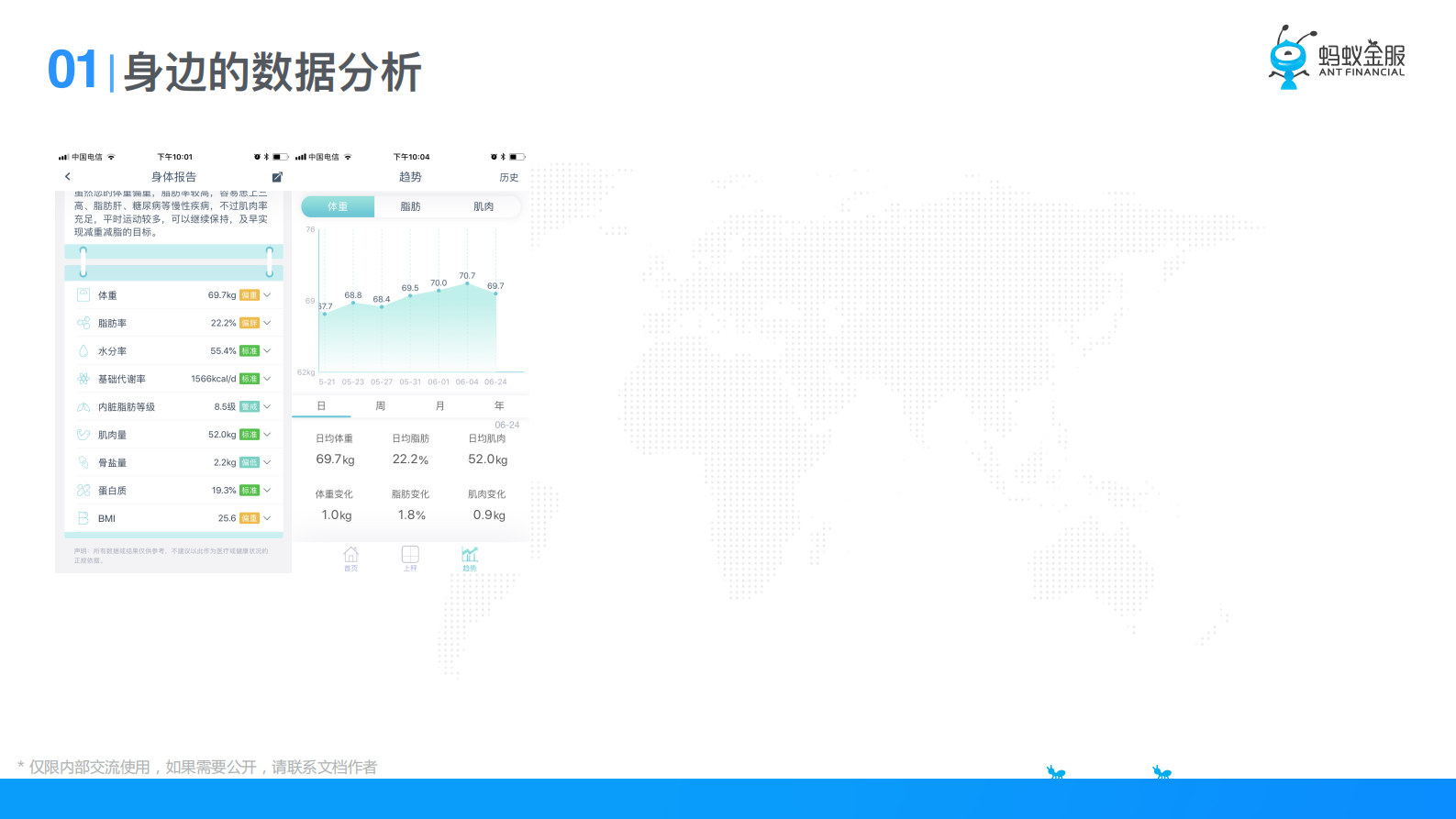
Task: Switch to the 年 period tab
Action: point(499,405)
